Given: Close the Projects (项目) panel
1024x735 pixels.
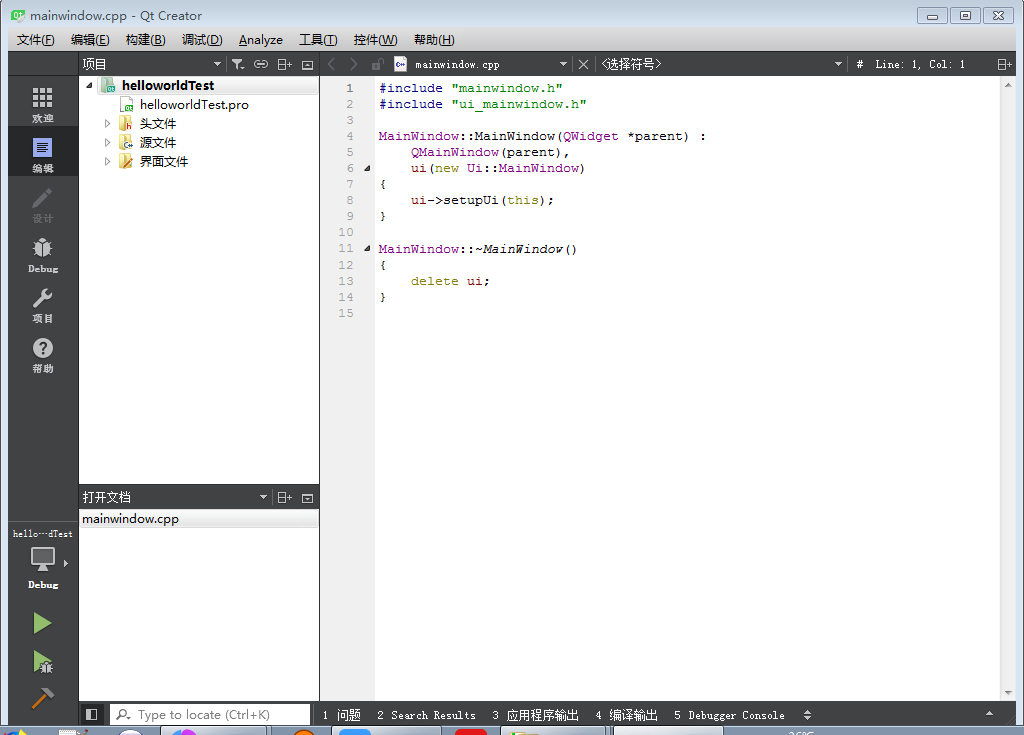Looking at the screenshot, I should point(308,64).
